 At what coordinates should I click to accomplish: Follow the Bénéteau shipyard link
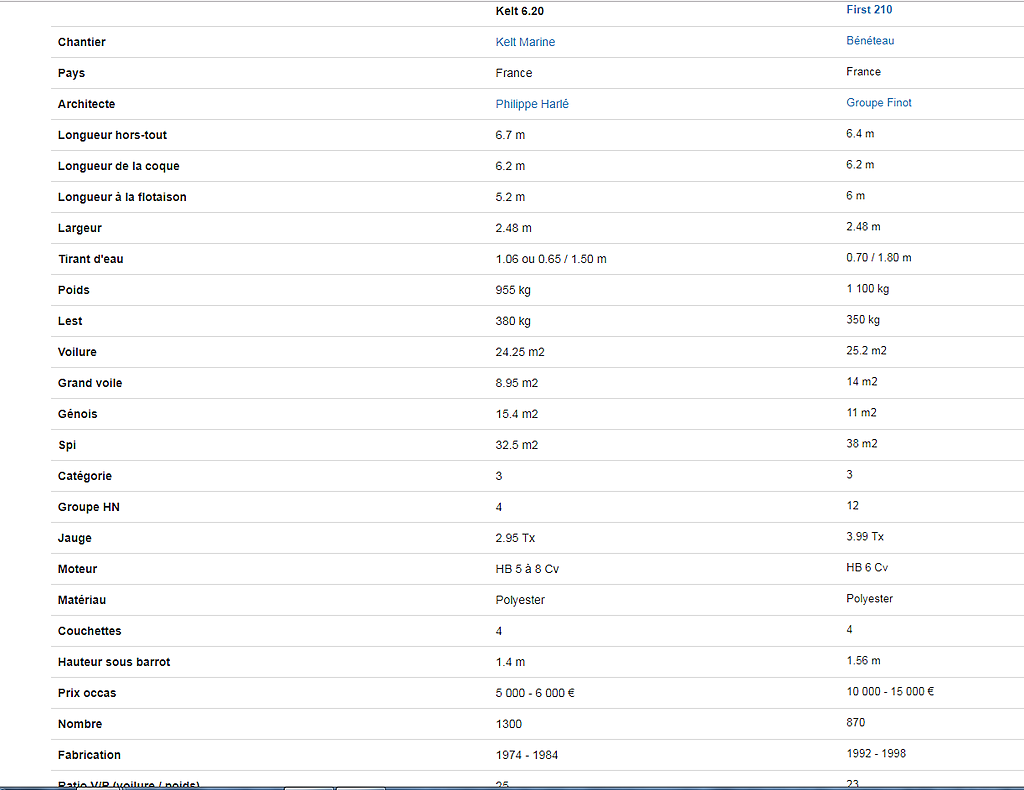[x=870, y=40]
